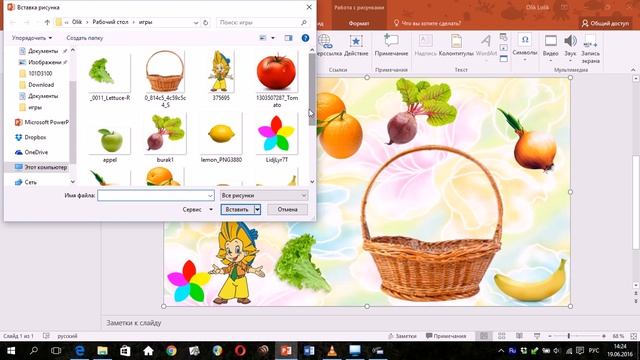Switch to Word in the taskbar

309,351
